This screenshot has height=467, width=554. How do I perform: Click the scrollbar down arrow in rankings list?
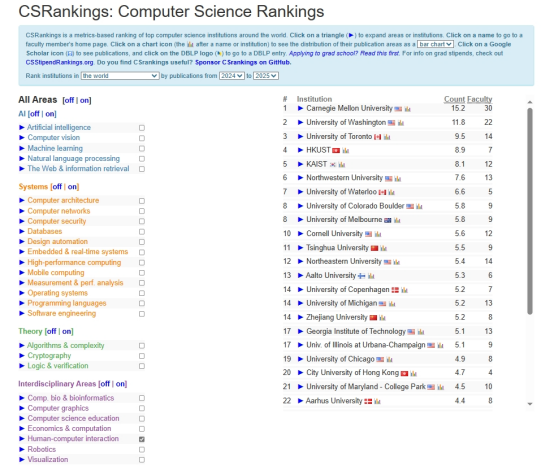(530, 404)
